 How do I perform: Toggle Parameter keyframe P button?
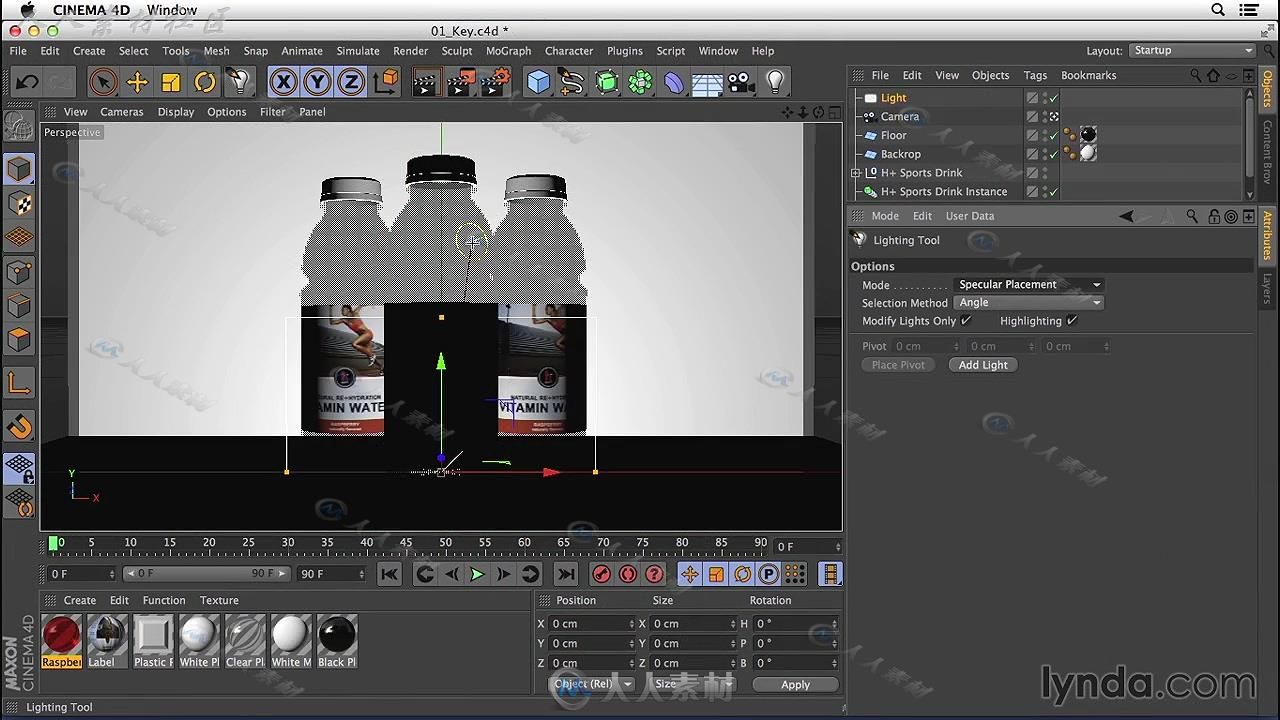click(x=768, y=574)
